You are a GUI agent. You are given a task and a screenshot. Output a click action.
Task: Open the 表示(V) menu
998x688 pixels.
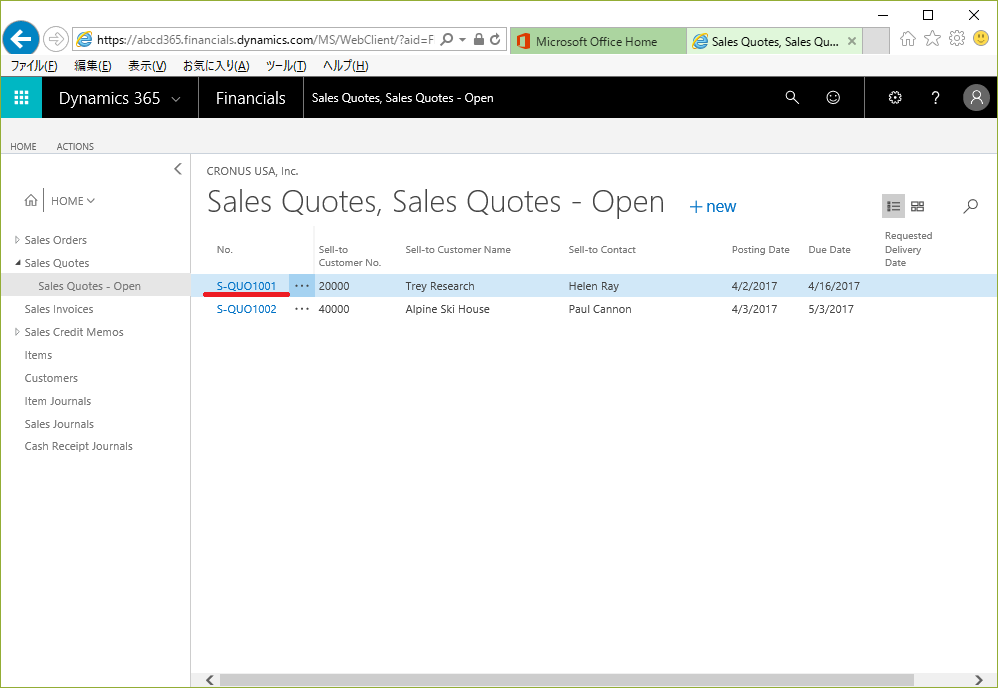[x=147, y=66]
